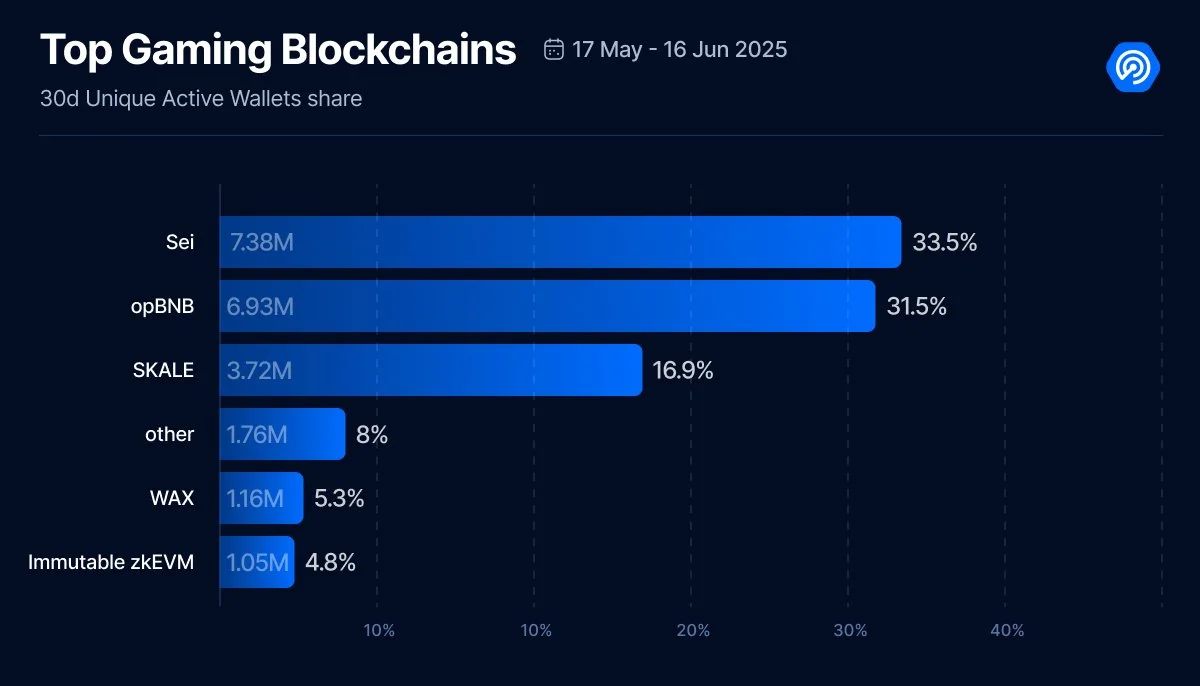Select the 17 May - 16 Jun 2025 date range
The height and width of the screenshot is (686, 1200).
tap(680, 49)
